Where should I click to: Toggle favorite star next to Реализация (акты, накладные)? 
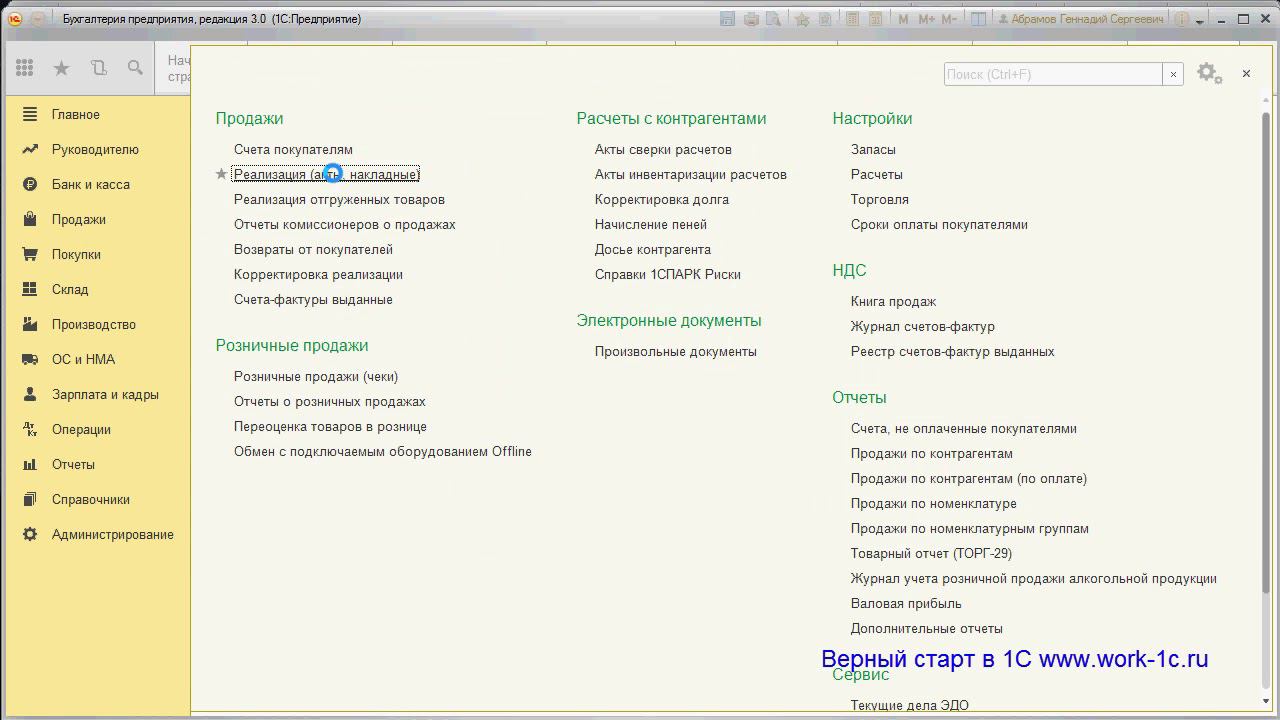pyautogui.click(x=222, y=174)
